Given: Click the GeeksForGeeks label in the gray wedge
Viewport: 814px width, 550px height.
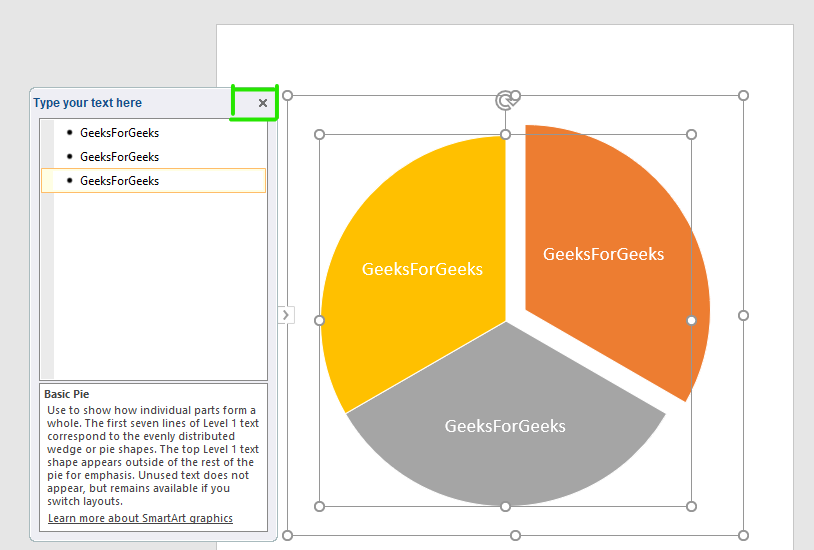Looking at the screenshot, I should point(505,426).
